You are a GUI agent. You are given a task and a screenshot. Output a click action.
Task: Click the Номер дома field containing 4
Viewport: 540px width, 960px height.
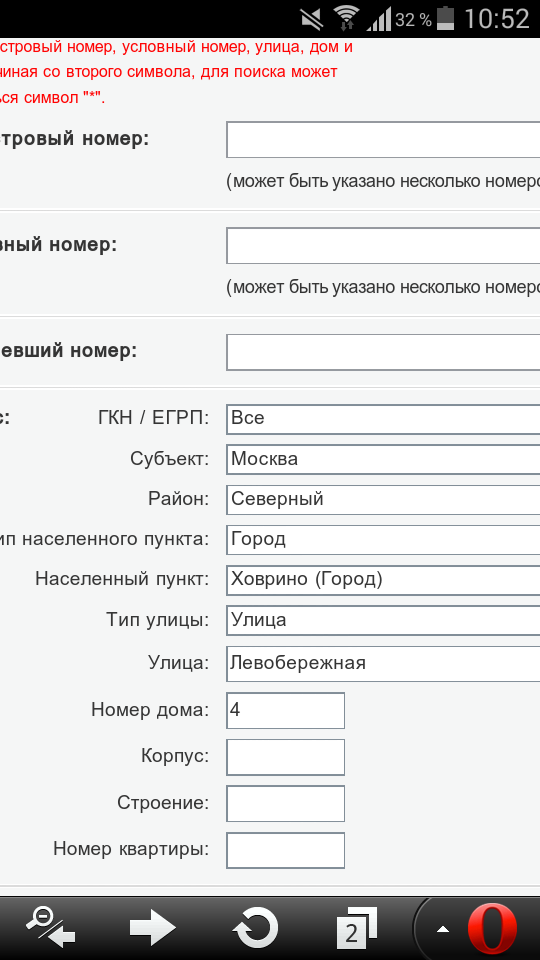(285, 710)
